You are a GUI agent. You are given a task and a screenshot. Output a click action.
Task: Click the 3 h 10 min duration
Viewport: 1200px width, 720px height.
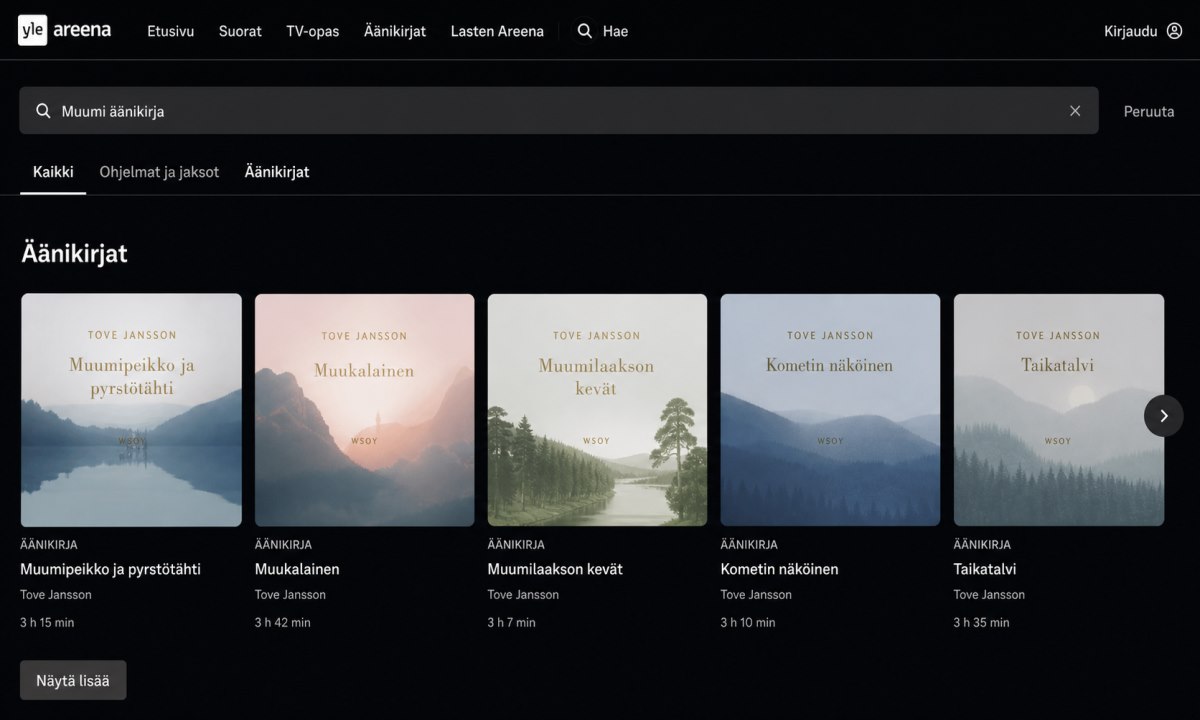coord(748,622)
